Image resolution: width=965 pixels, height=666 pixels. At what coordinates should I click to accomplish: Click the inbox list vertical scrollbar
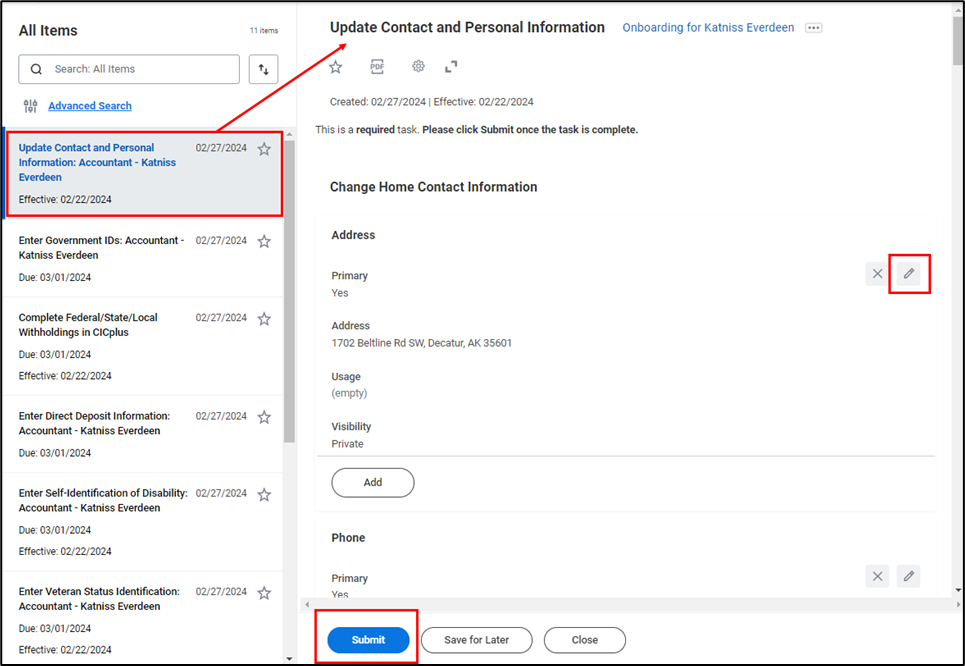(290, 300)
